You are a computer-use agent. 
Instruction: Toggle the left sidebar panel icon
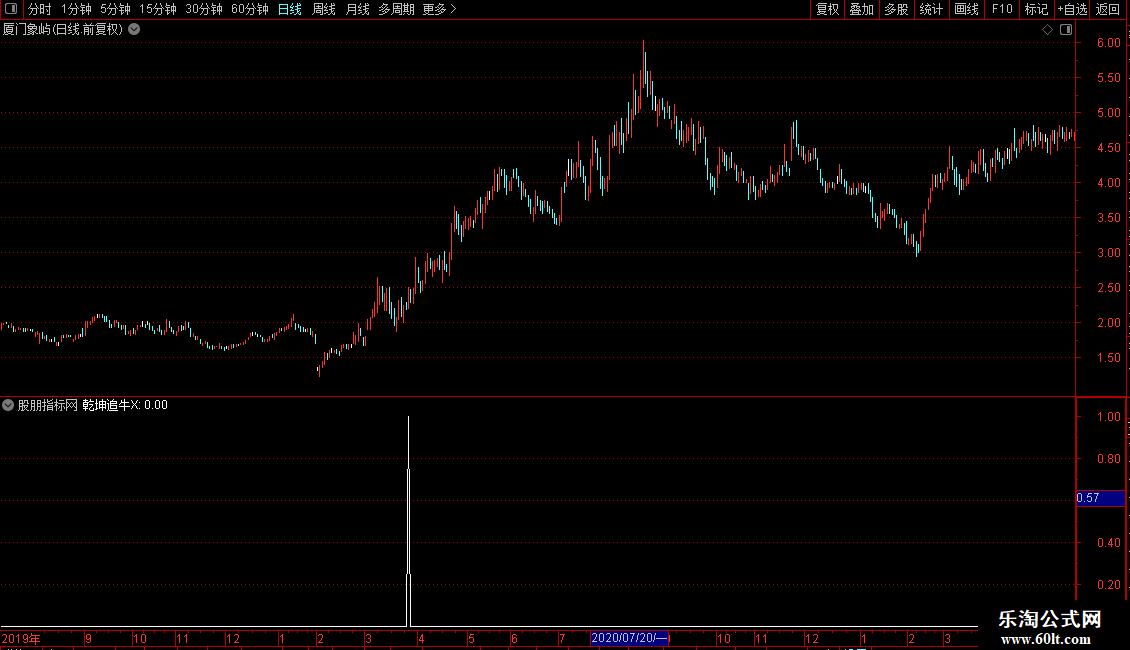pos(11,9)
